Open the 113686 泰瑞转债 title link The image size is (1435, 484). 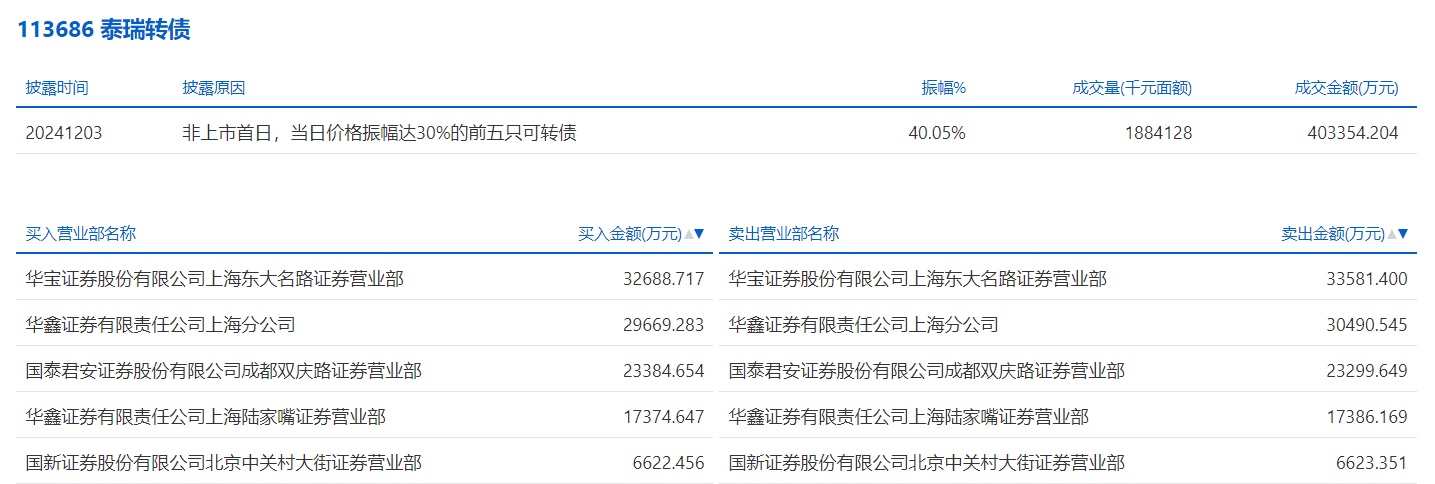(104, 30)
